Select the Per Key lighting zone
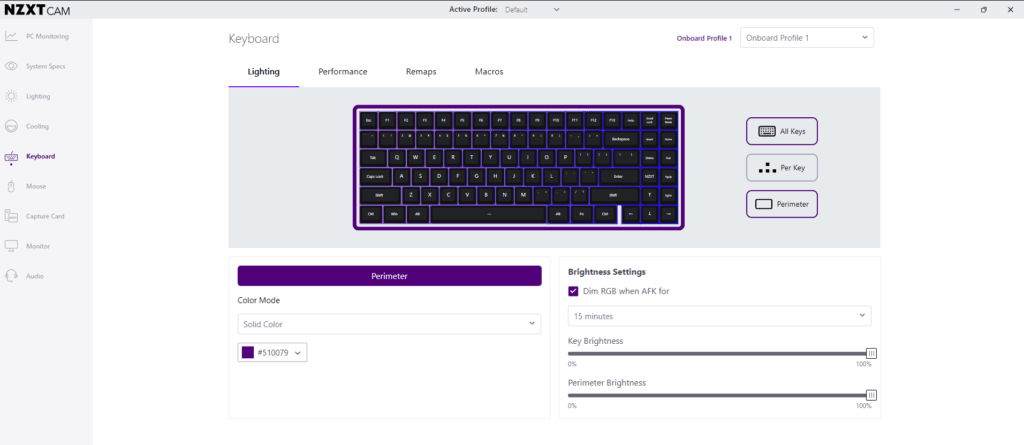Screen dimensions: 1024x445 782,168
